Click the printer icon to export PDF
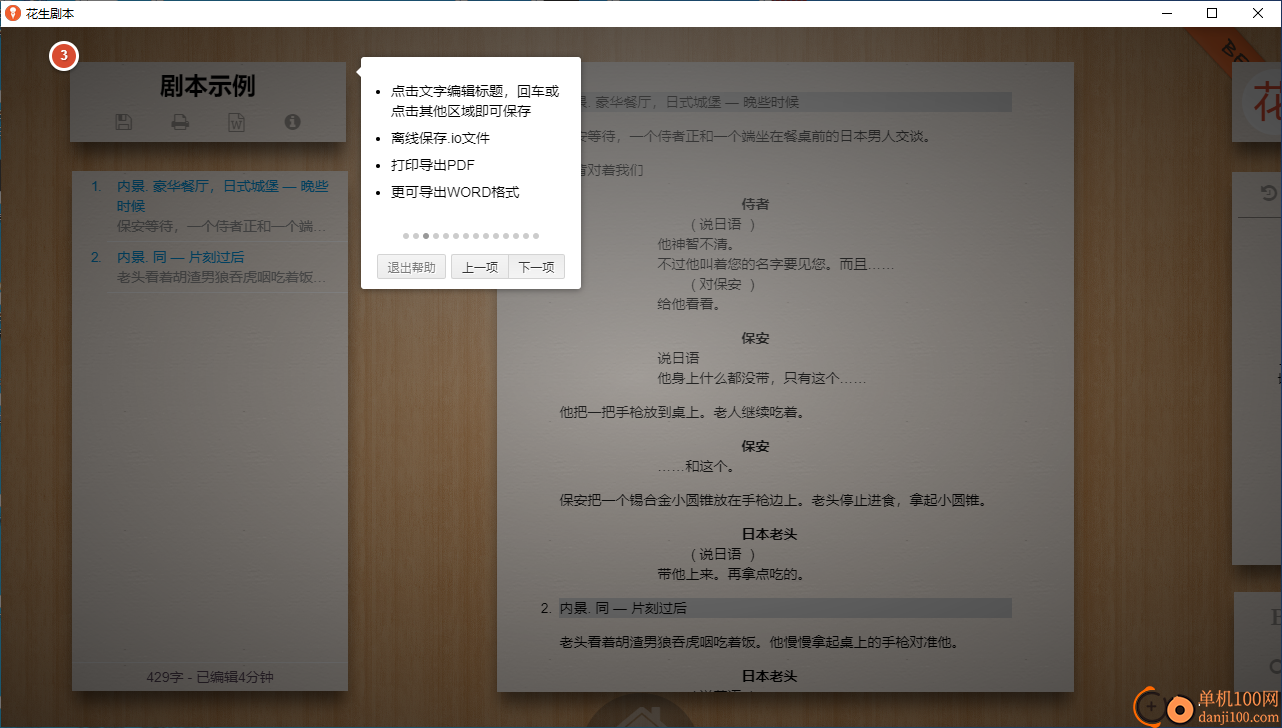This screenshot has width=1282, height=728. coord(180,122)
